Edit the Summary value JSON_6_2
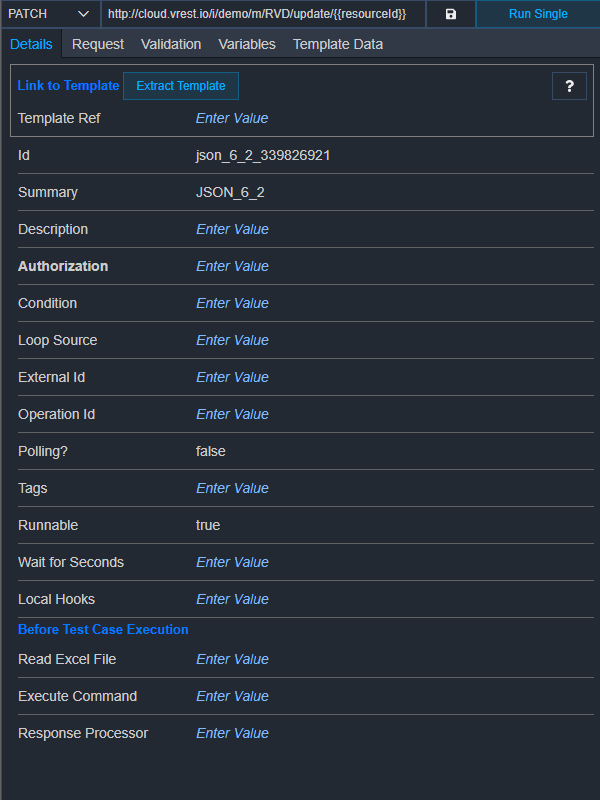The image size is (600, 800). (230, 193)
